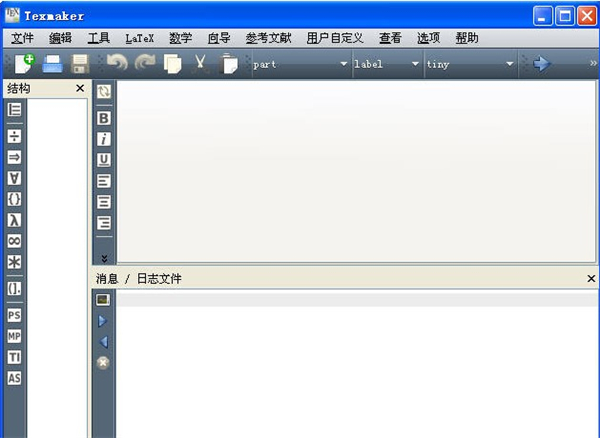Image resolution: width=600 pixels, height=438 pixels.
Task: Select the infinity symbols panel icon
Action: (x=14, y=241)
